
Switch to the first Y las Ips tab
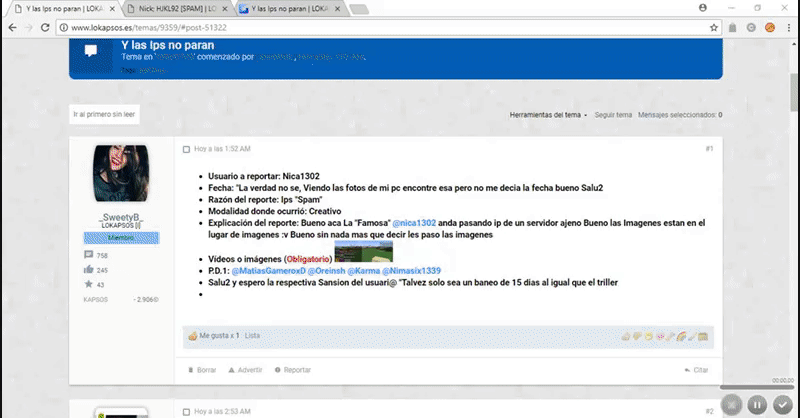click(62, 8)
